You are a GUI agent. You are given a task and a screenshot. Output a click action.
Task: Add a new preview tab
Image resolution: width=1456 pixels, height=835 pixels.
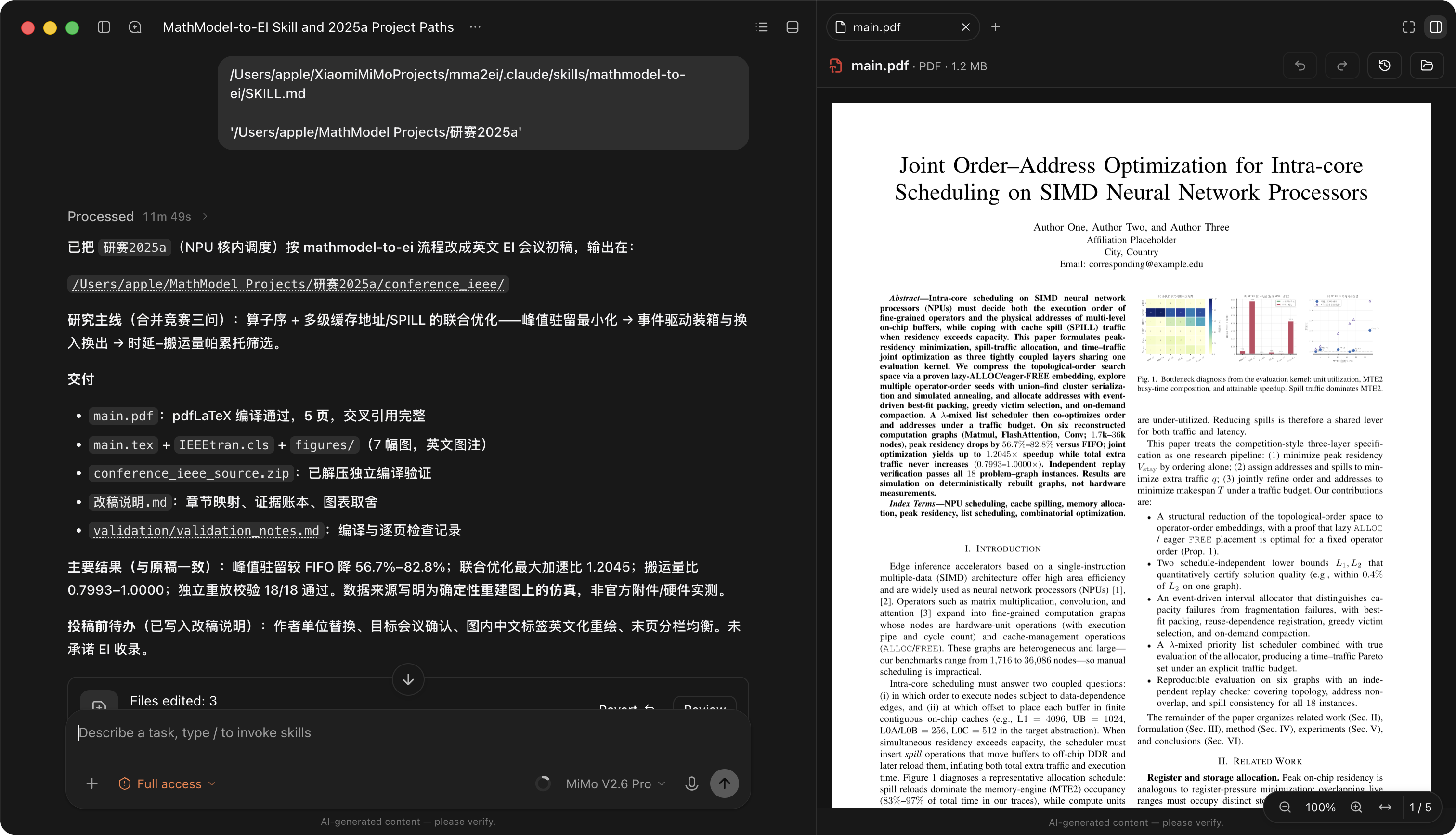point(996,27)
